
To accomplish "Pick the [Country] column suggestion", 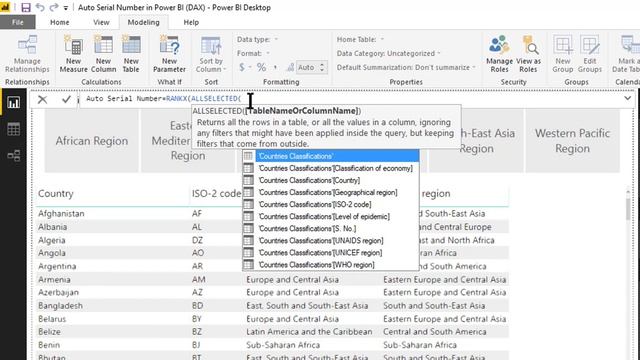I will tap(331, 180).
